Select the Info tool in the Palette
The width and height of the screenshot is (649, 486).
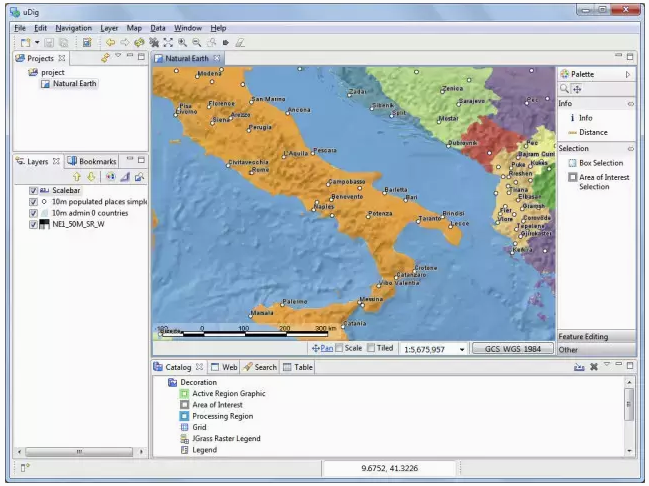coord(585,118)
